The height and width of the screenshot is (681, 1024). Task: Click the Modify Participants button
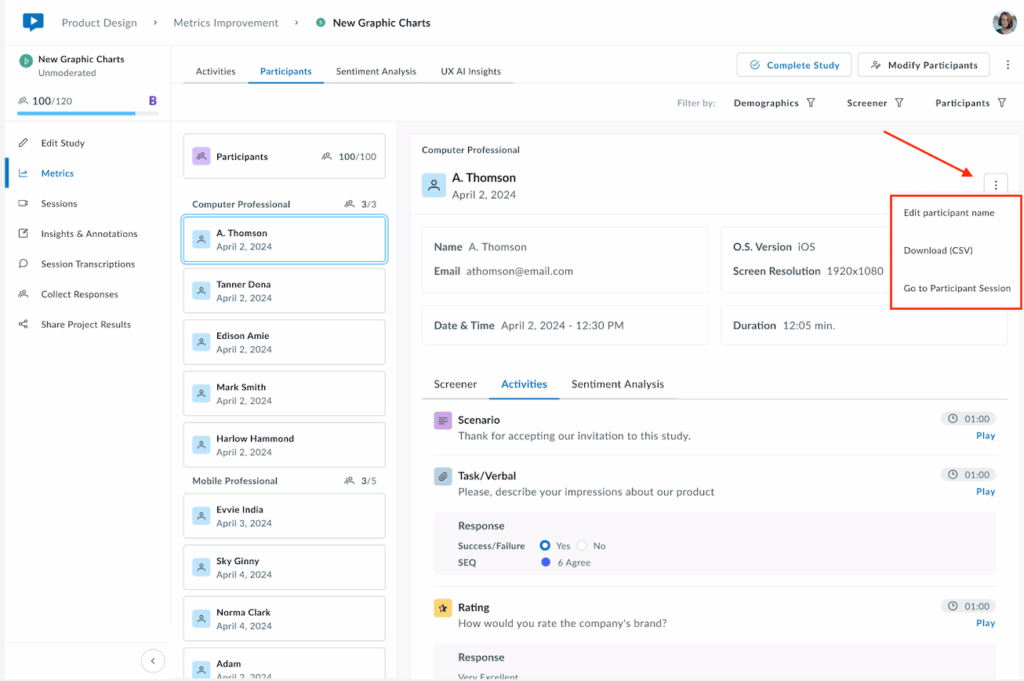pos(923,65)
